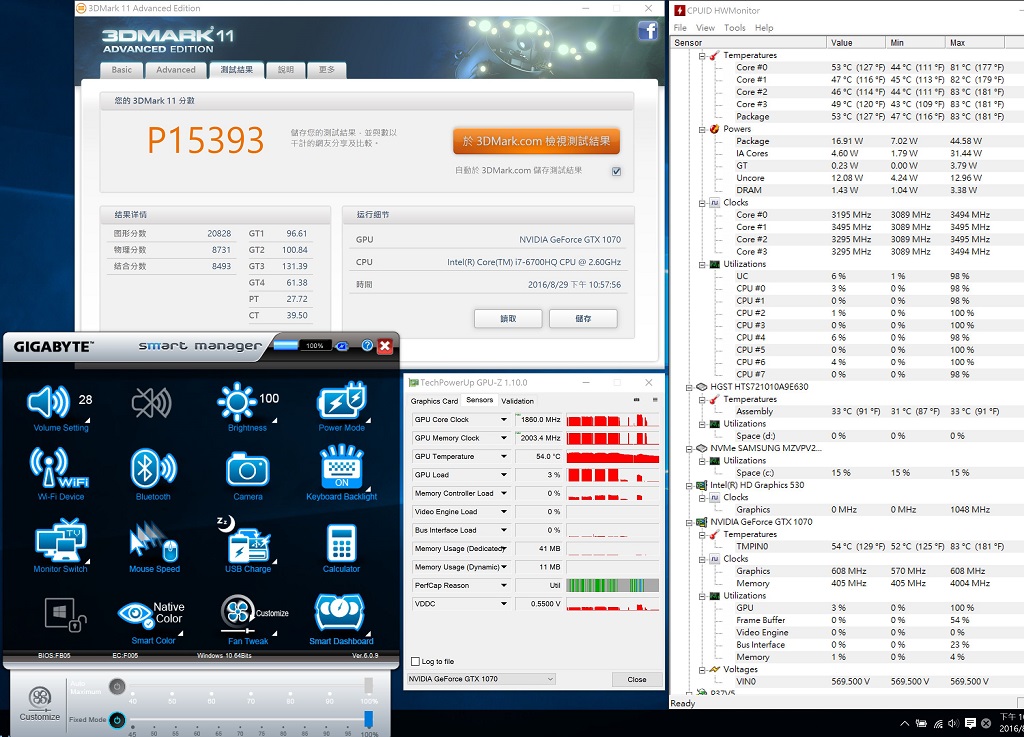Open the Validation tab in GPU-Z
Viewport: 1024px width, 737px height.
[517, 401]
